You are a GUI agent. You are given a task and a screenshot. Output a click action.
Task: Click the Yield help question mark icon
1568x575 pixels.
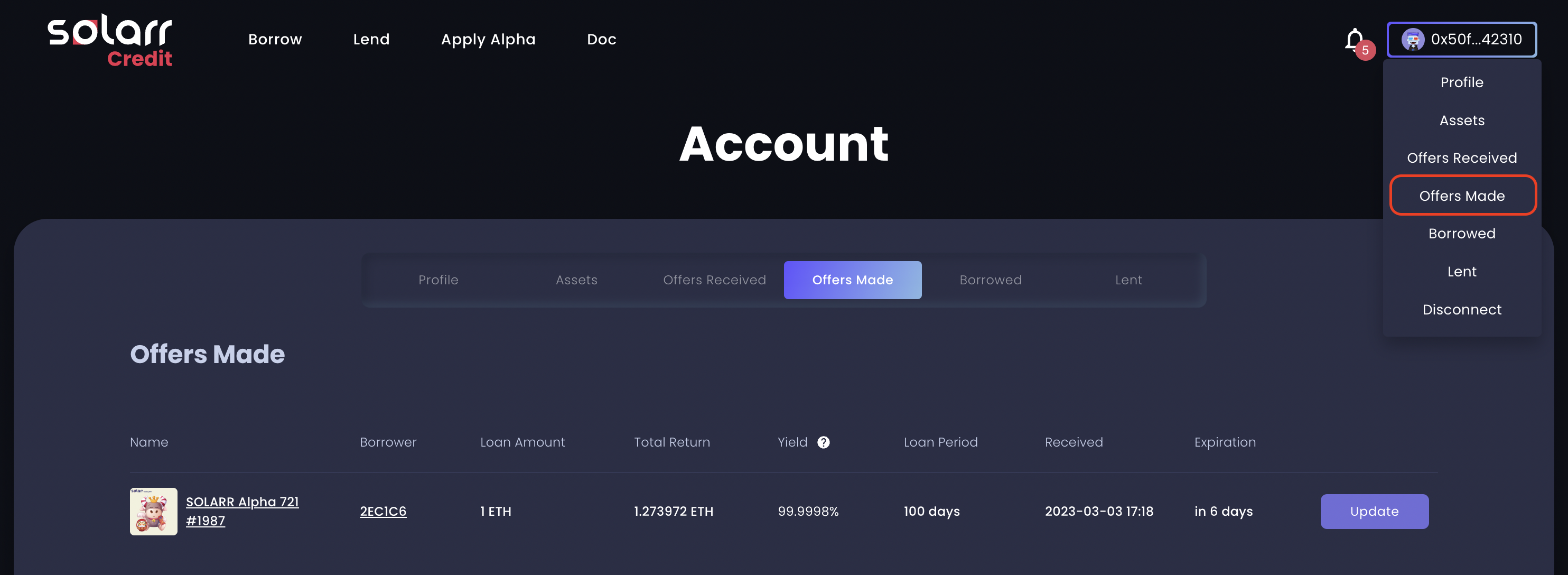point(823,442)
